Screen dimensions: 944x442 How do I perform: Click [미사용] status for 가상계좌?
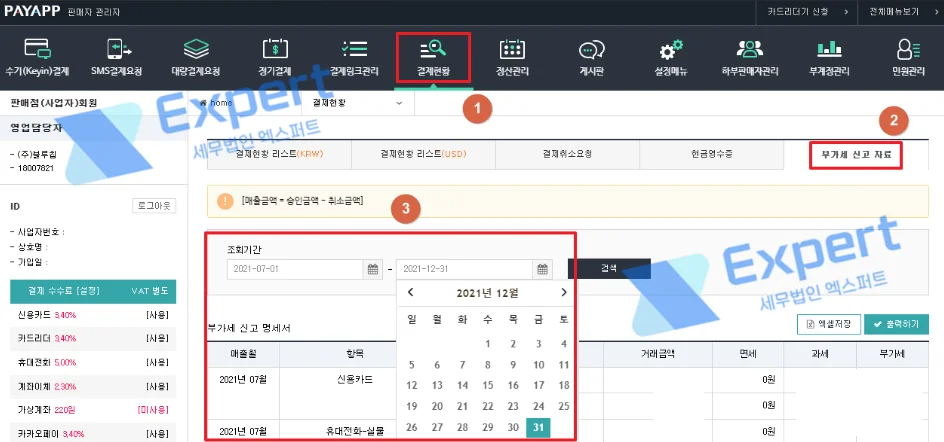154,410
